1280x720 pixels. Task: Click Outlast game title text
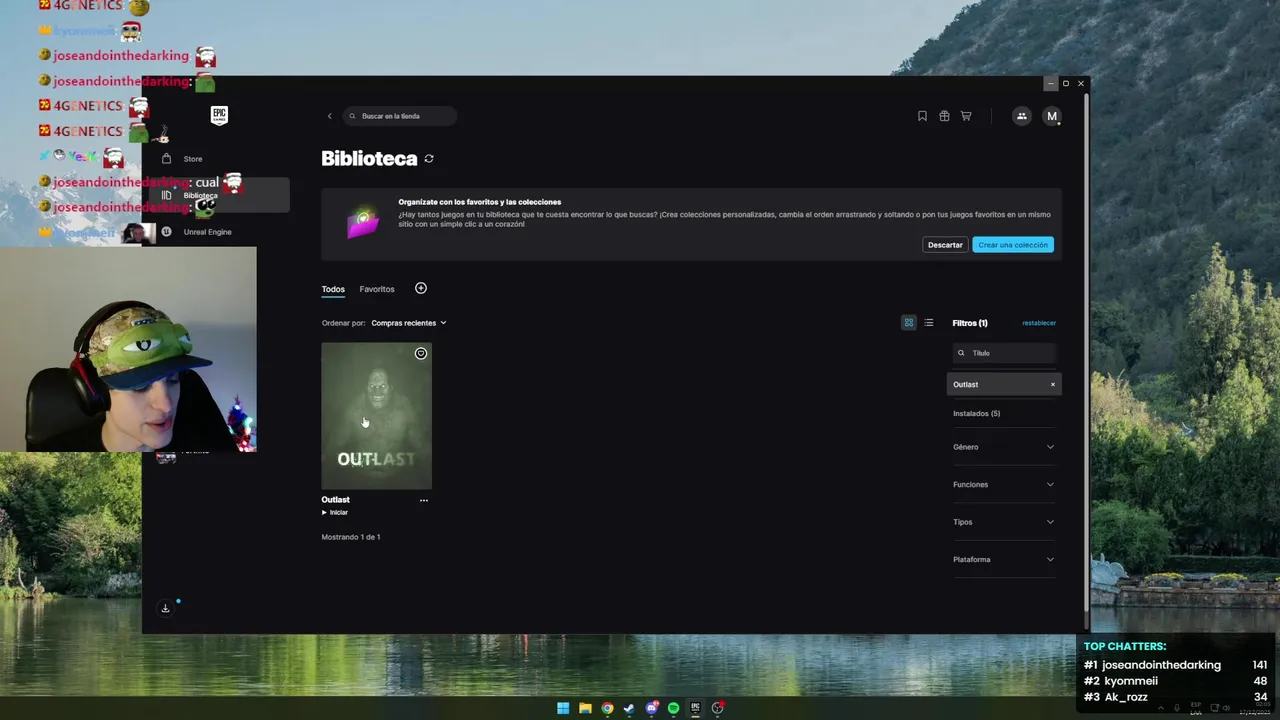[335, 500]
